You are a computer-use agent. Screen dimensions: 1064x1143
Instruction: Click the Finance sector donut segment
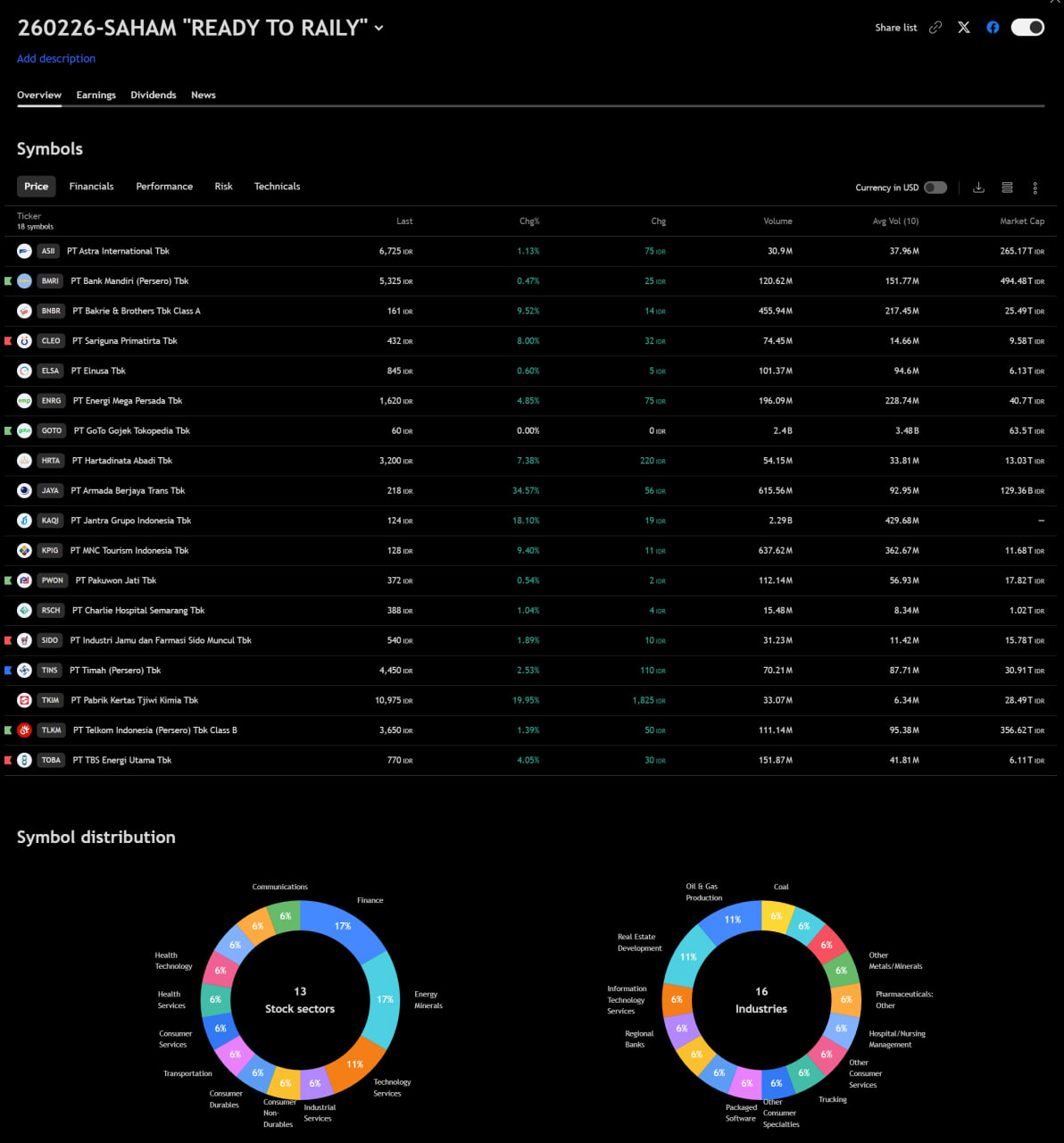(x=343, y=926)
